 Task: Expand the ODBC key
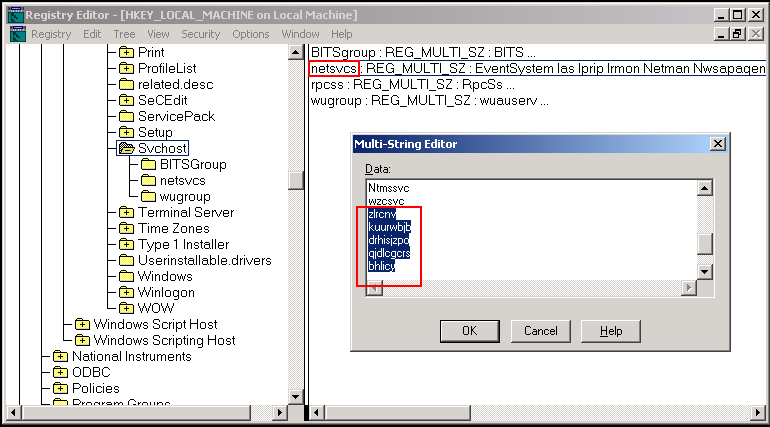(60, 373)
